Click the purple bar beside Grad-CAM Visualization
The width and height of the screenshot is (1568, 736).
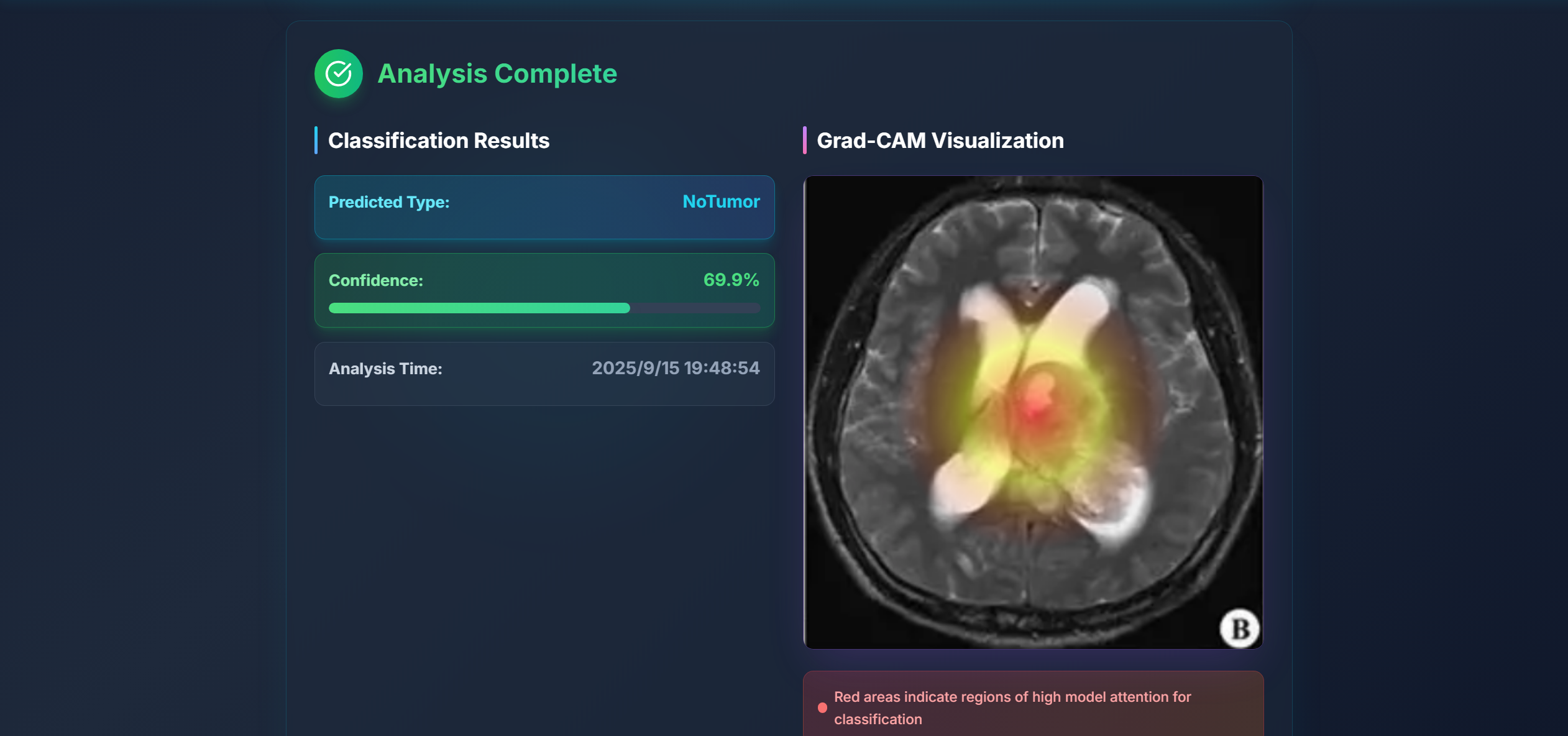click(805, 140)
